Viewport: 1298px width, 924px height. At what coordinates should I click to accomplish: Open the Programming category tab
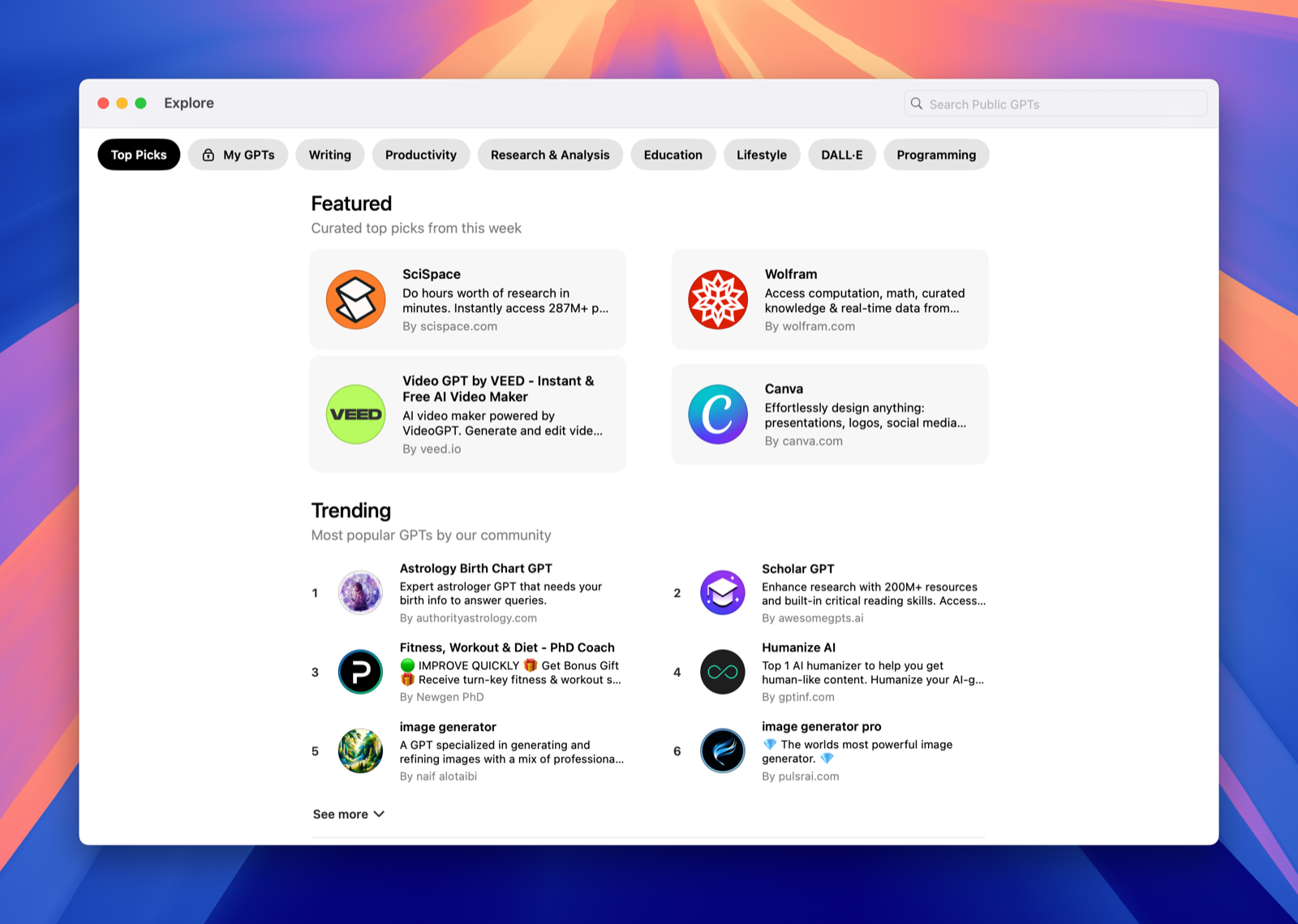coord(936,154)
